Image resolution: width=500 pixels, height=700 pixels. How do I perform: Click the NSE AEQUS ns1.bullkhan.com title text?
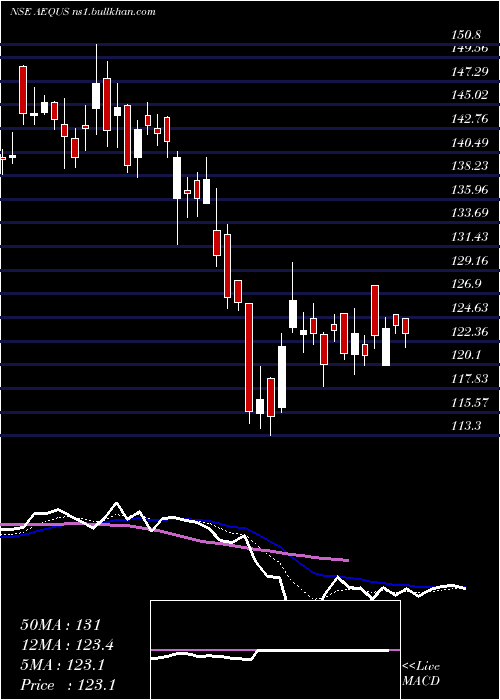pos(83,12)
